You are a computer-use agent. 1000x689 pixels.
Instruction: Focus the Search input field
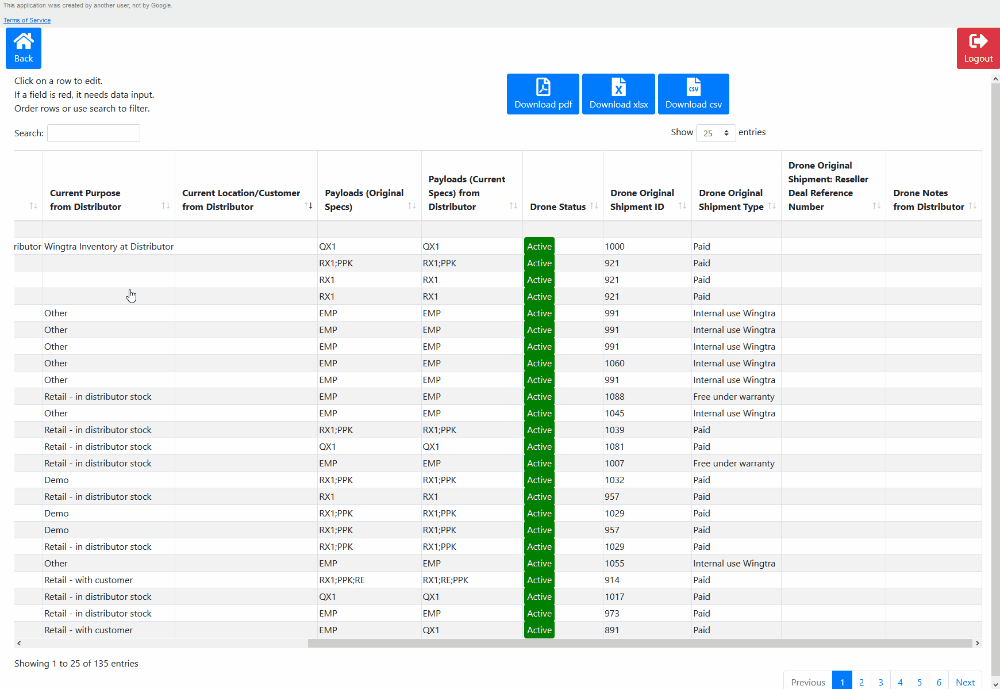[x=93, y=133]
